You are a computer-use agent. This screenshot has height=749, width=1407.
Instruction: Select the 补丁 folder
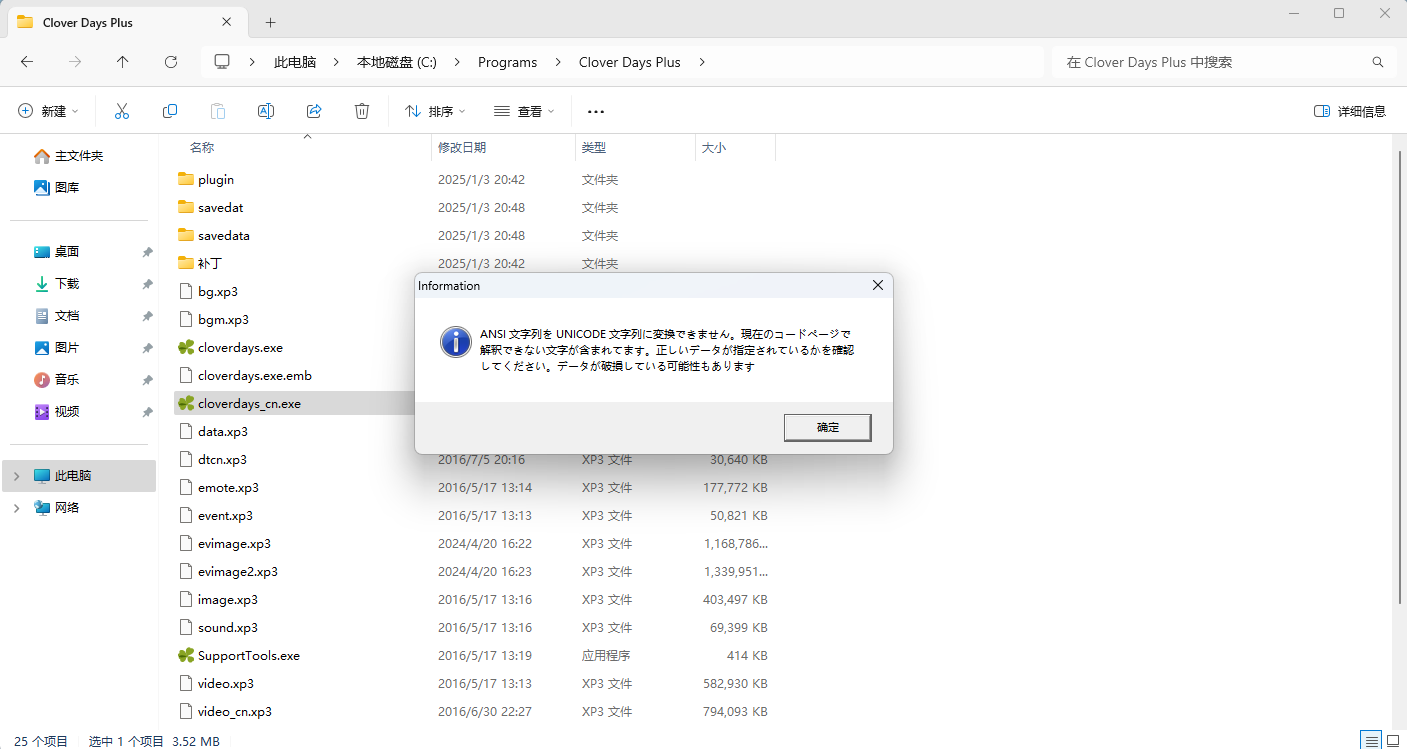210,264
